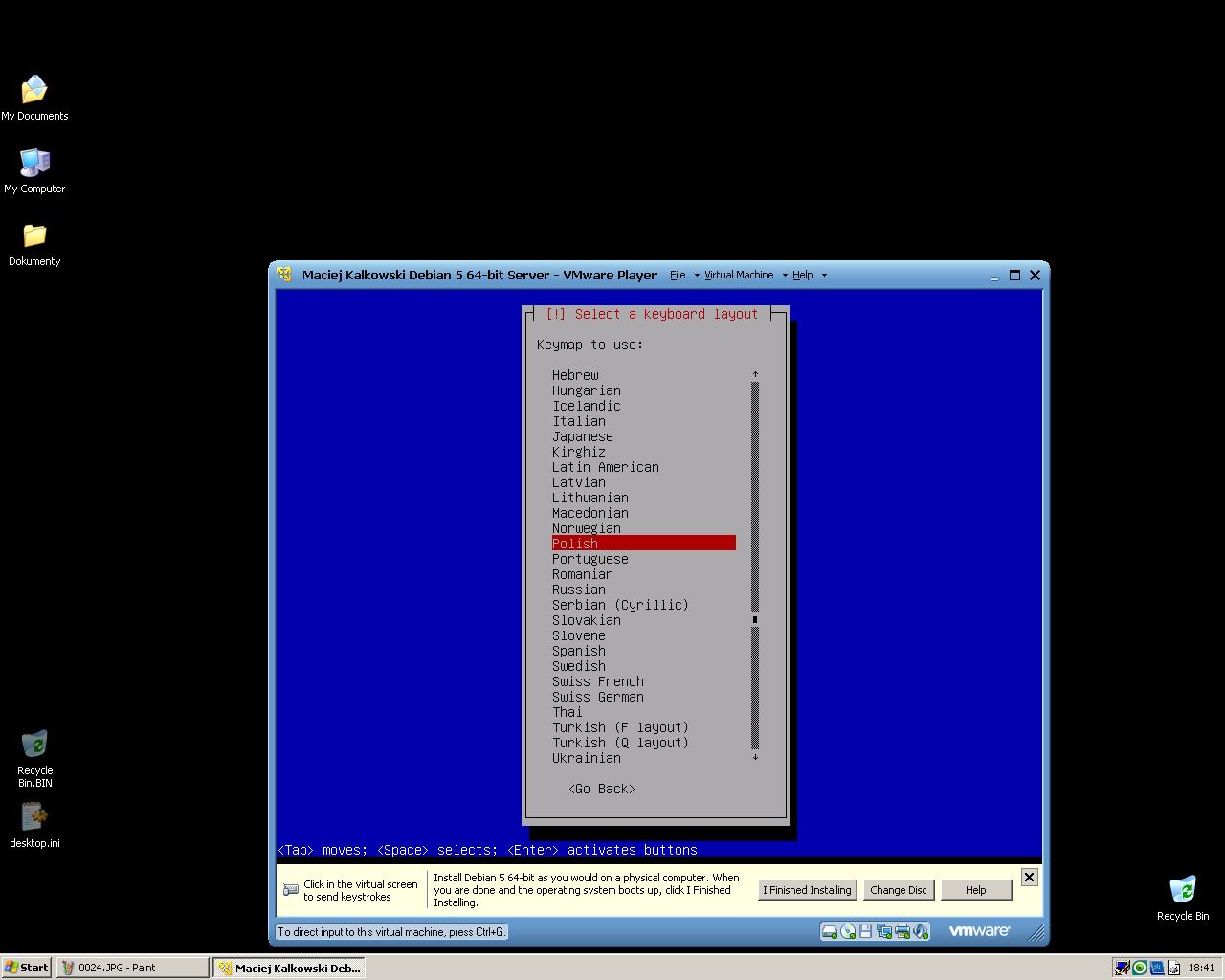
Task: Click the taskbar clock showing 18:41
Action: (1201, 968)
